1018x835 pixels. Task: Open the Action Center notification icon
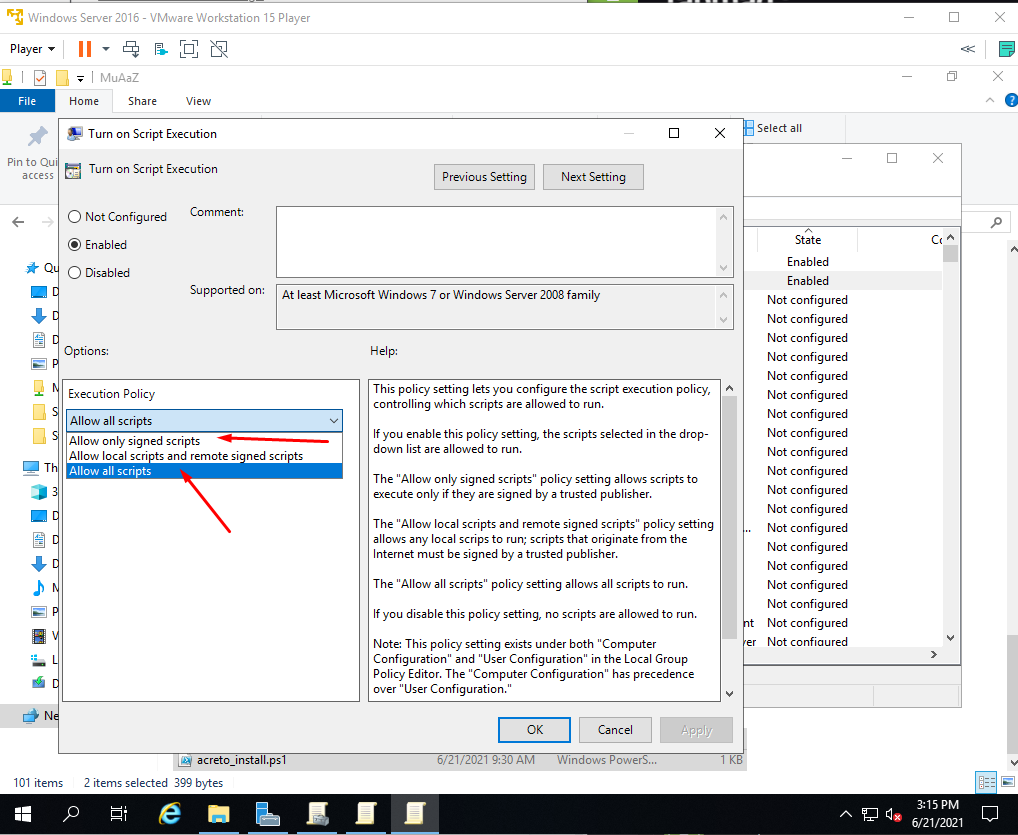[x=989, y=814]
